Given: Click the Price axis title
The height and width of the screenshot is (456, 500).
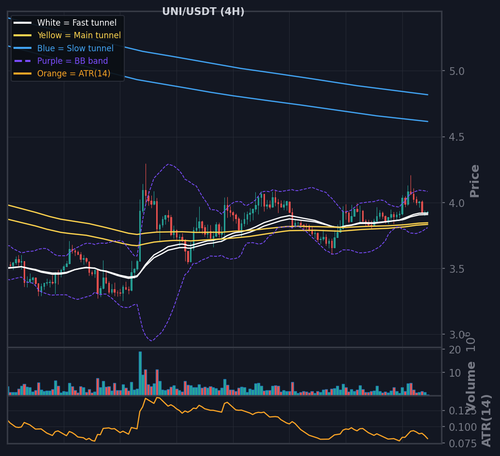Looking at the screenshot, I should point(474,181).
